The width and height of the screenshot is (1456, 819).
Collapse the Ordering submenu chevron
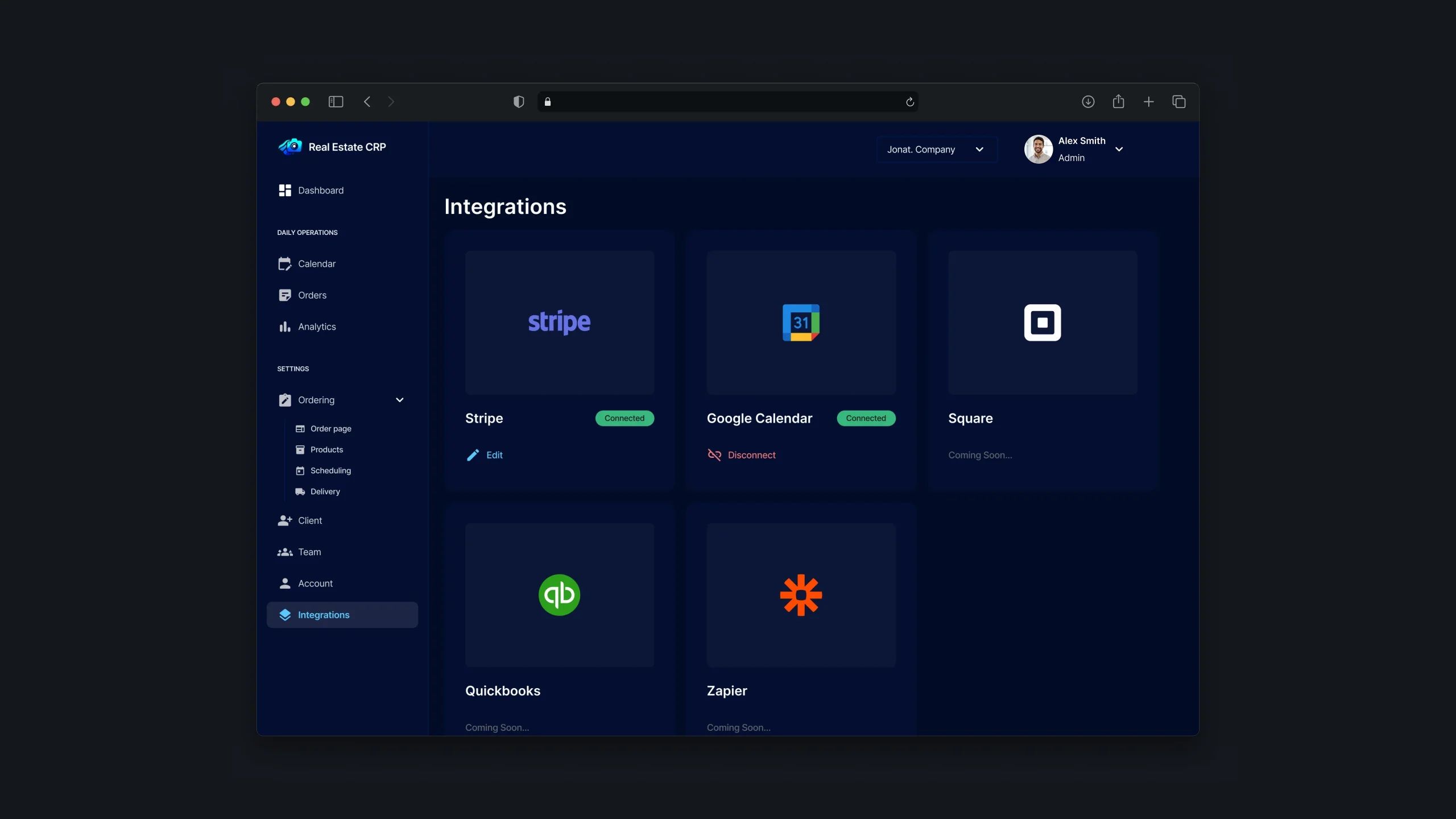coord(400,400)
